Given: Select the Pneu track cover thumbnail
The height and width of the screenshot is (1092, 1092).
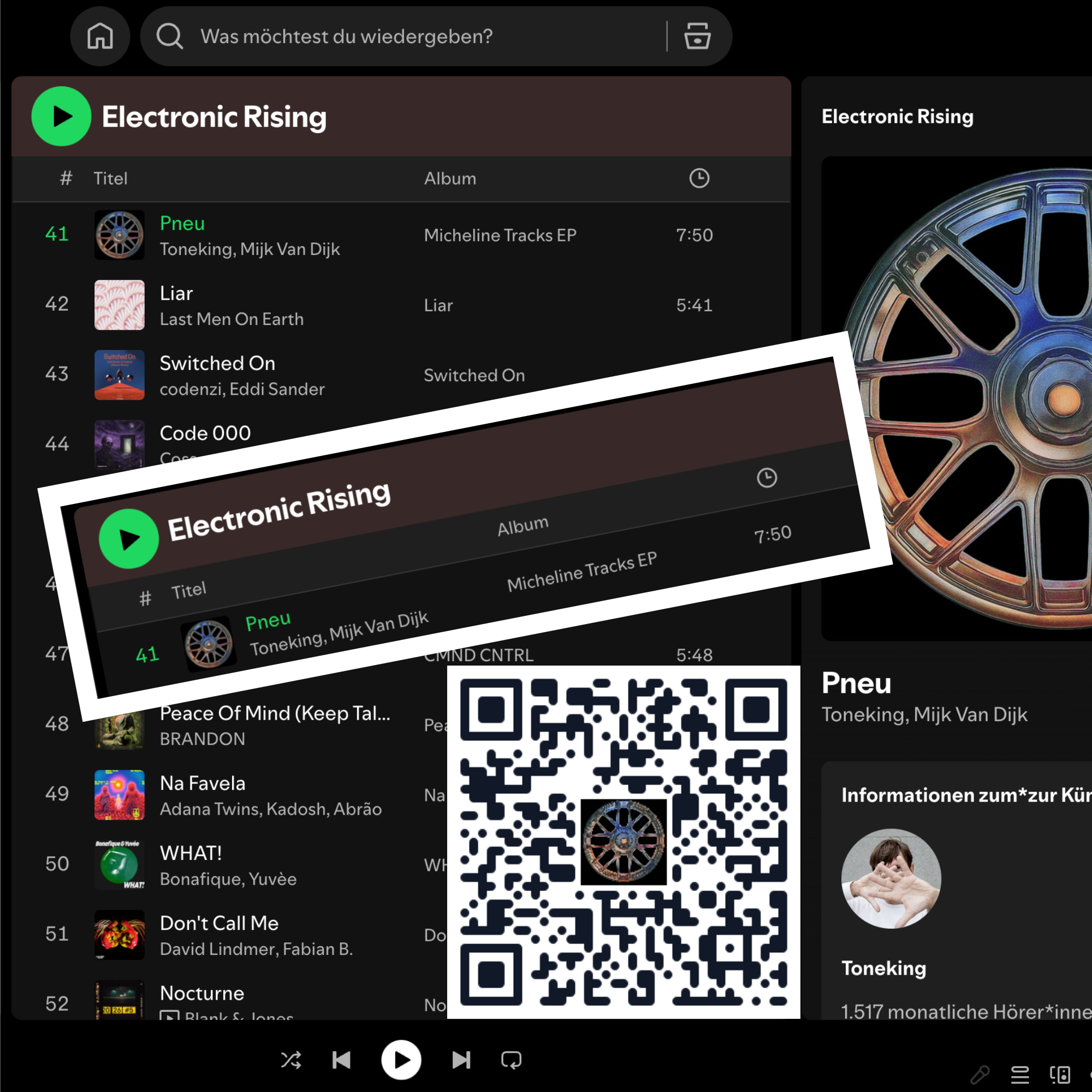Looking at the screenshot, I should [x=119, y=235].
